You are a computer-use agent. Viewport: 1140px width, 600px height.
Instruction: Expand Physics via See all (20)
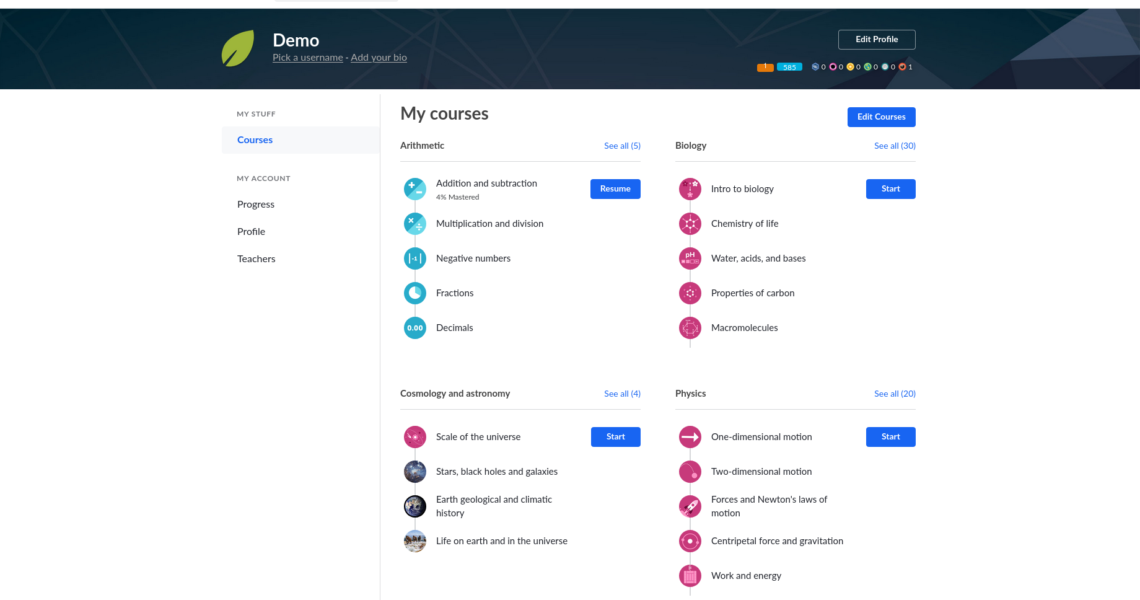tap(894, 394)
